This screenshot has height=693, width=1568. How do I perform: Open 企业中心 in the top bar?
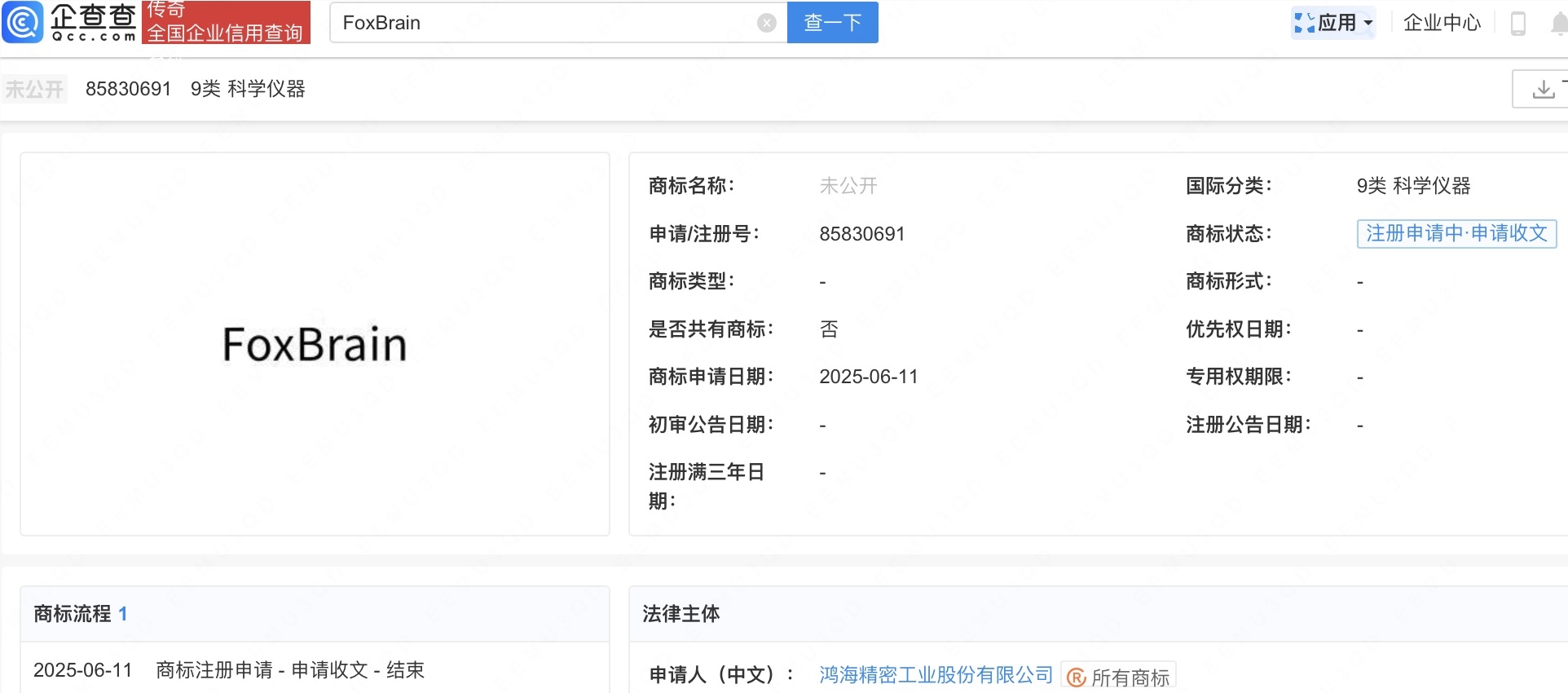(x=1442, y=23)
